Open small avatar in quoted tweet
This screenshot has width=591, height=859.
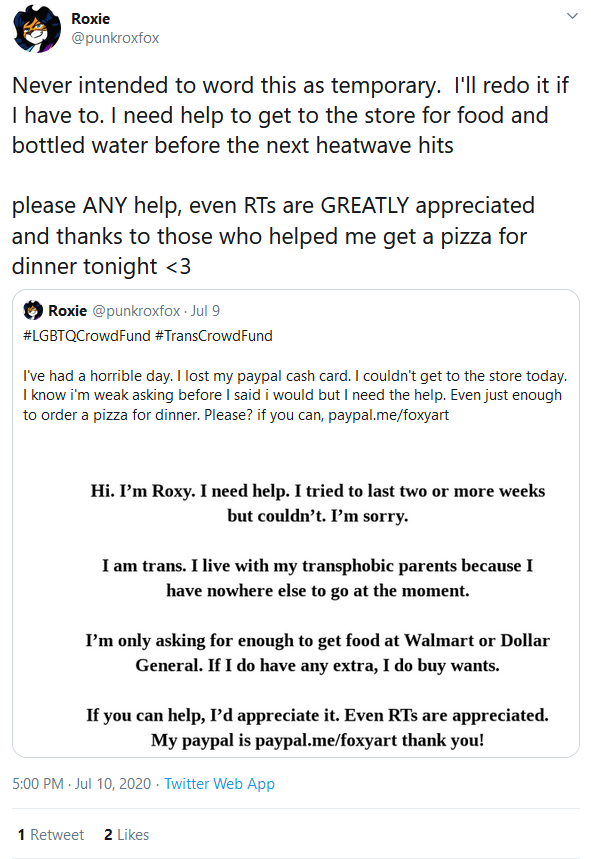pos(33,310)
